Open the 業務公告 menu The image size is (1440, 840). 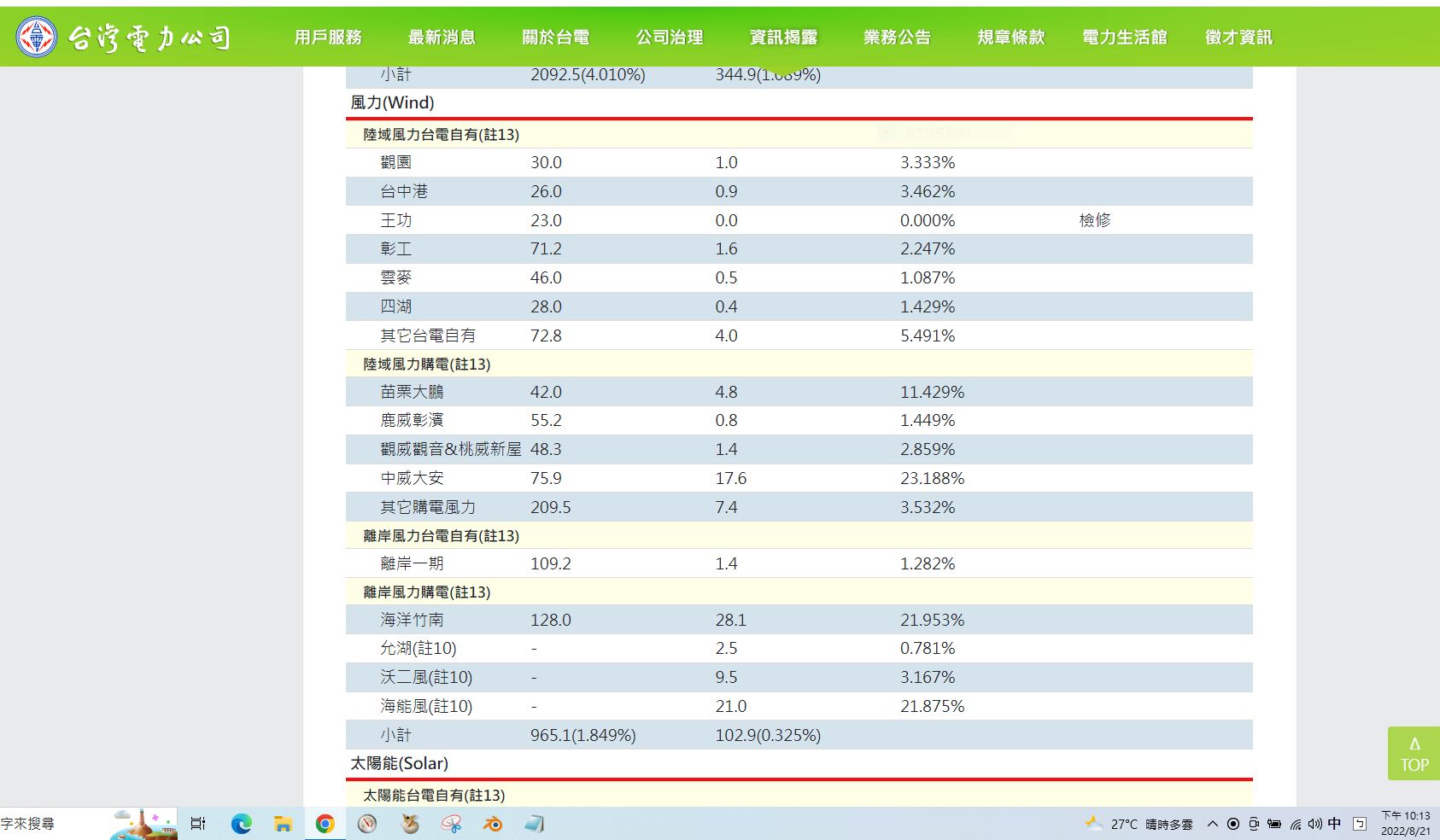click(x=897, y=37)
